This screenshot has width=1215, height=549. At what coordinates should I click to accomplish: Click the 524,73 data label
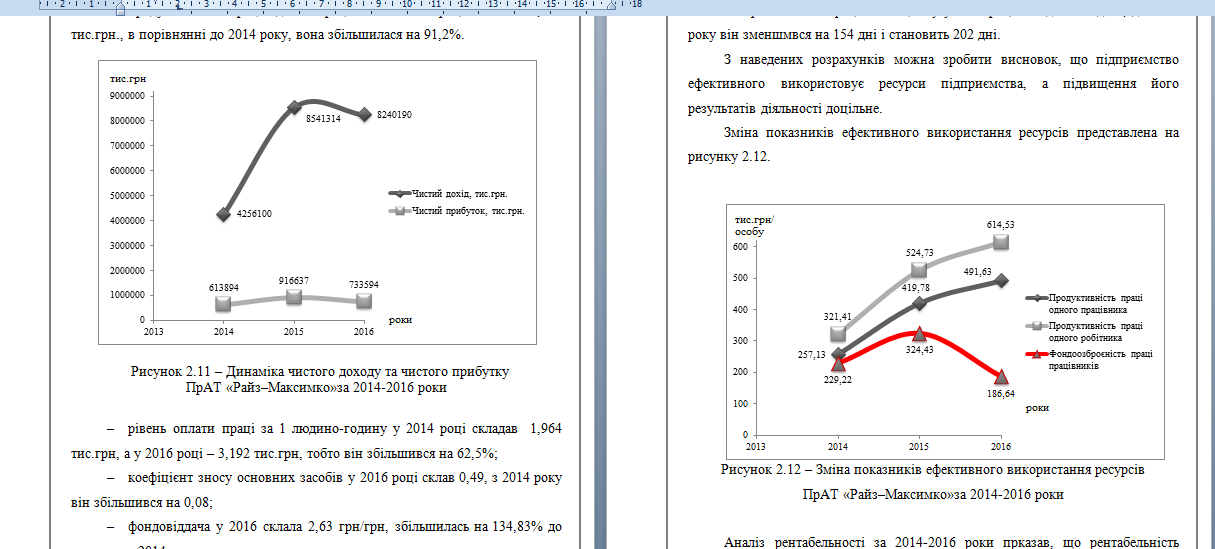(919, 252)
